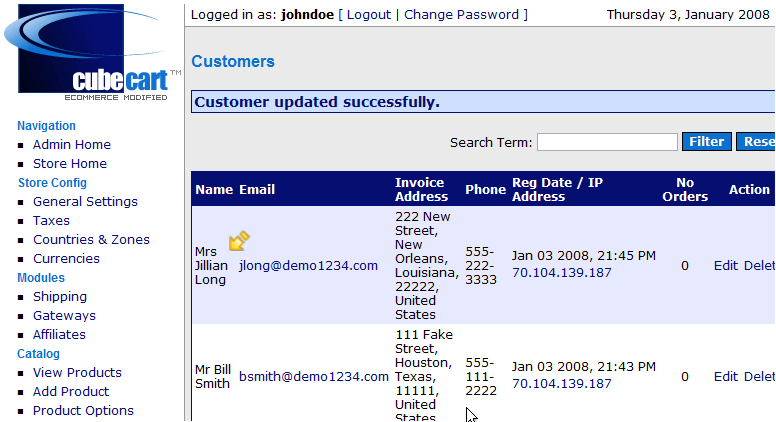This screenshot has height=422, width=776.
Task: Open General Settings page
Action: (85, 202)
